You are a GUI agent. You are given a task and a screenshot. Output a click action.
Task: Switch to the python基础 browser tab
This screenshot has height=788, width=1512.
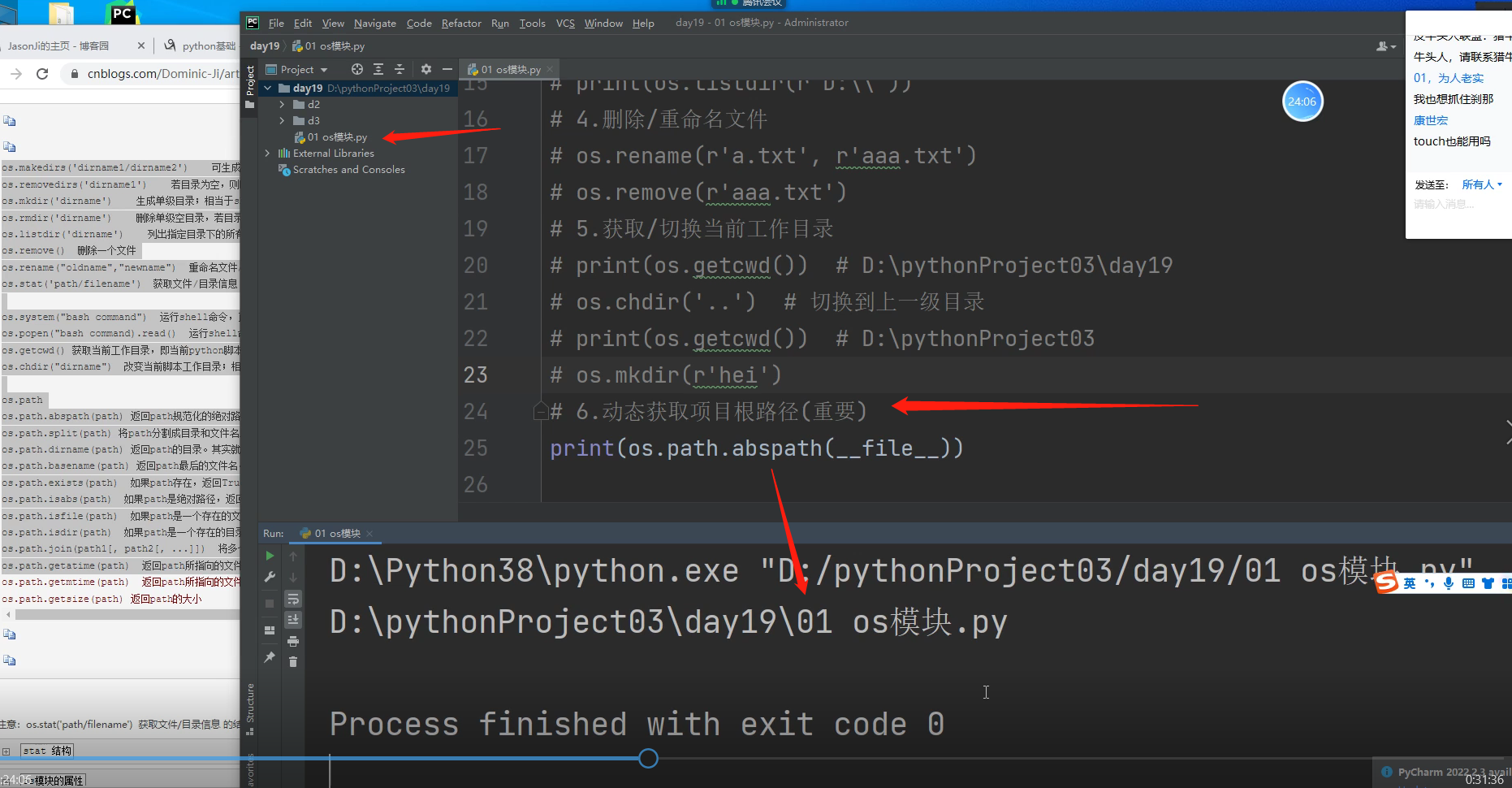point(200,45)
